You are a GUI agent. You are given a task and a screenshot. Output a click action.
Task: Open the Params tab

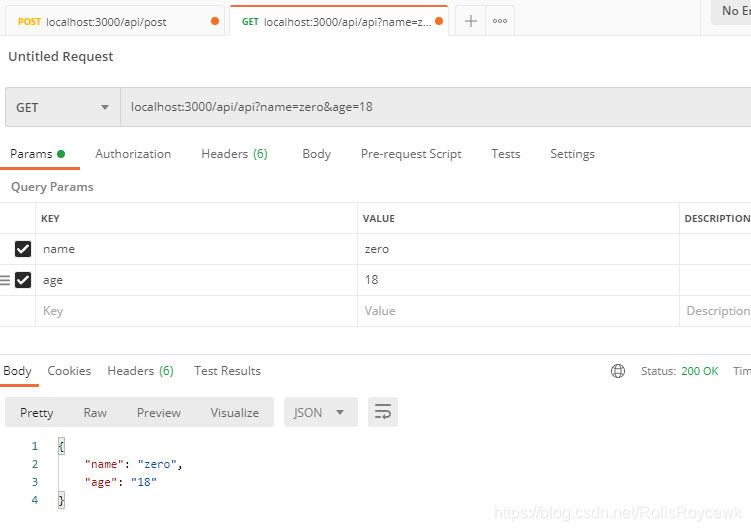coord(37,154)
